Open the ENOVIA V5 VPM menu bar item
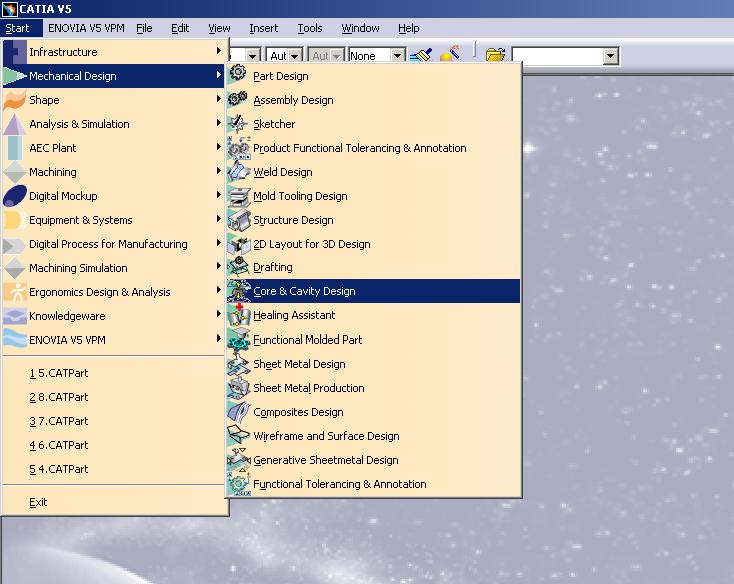The image size is (734, 584). click(86, 28)
